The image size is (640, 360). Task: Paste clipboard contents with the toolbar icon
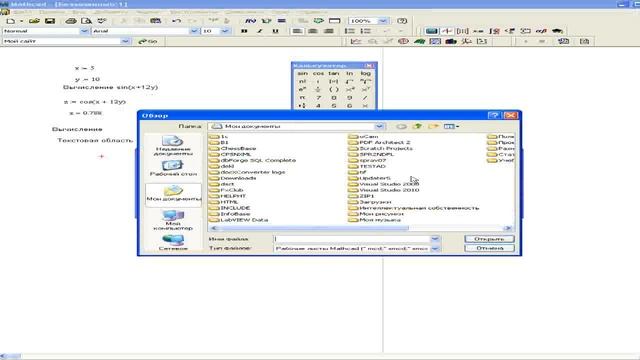156,21
